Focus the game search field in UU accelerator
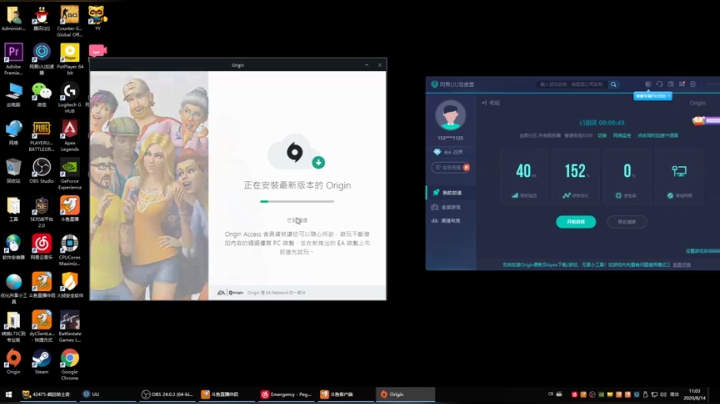The image size is (720, 404). (x=571, y=84)
